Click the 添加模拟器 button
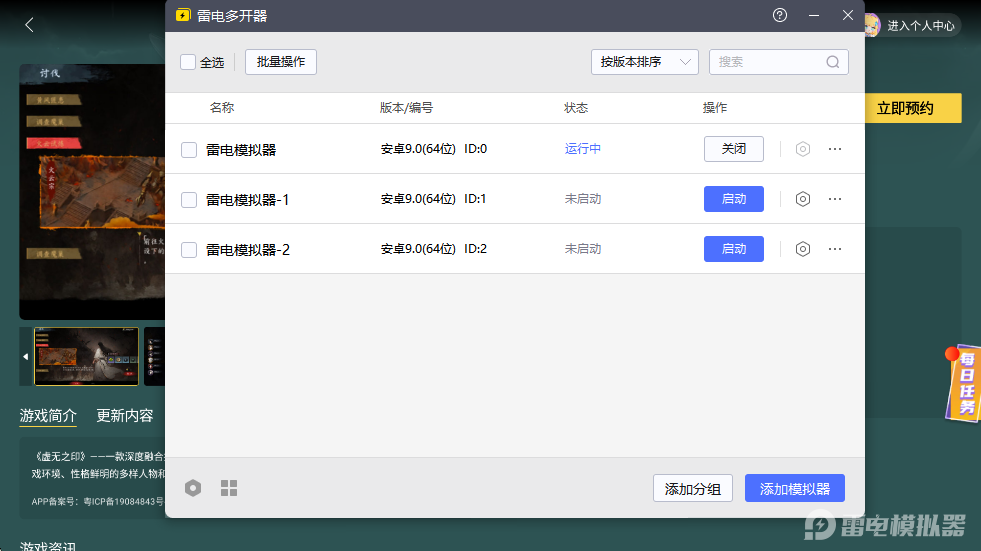 point(795,488)
